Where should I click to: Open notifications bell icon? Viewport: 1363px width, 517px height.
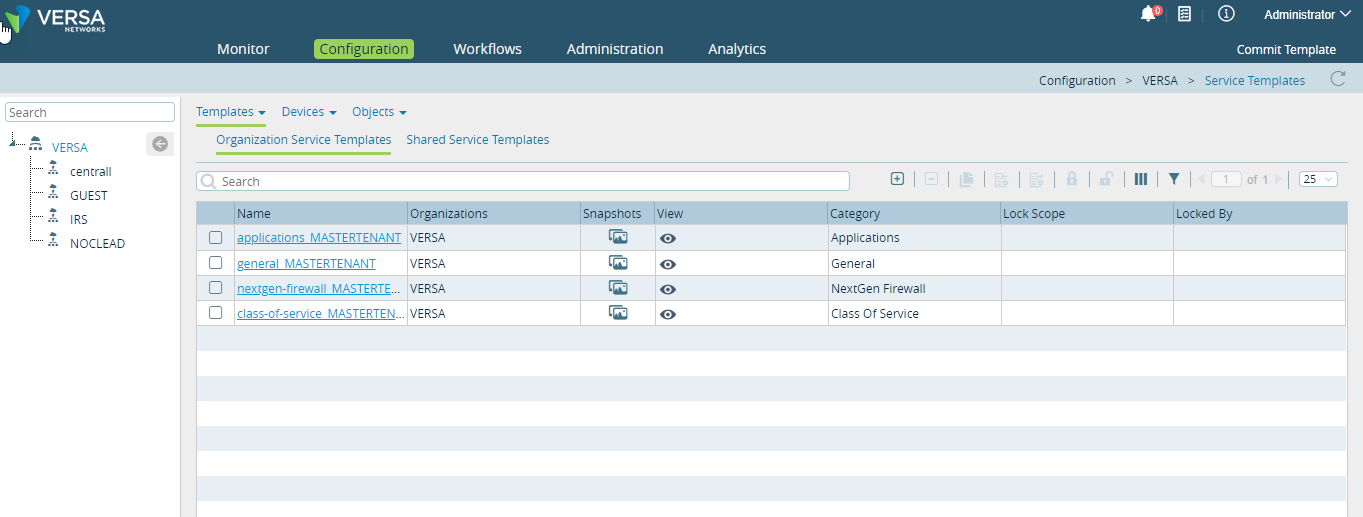[x=1148, y=14]
